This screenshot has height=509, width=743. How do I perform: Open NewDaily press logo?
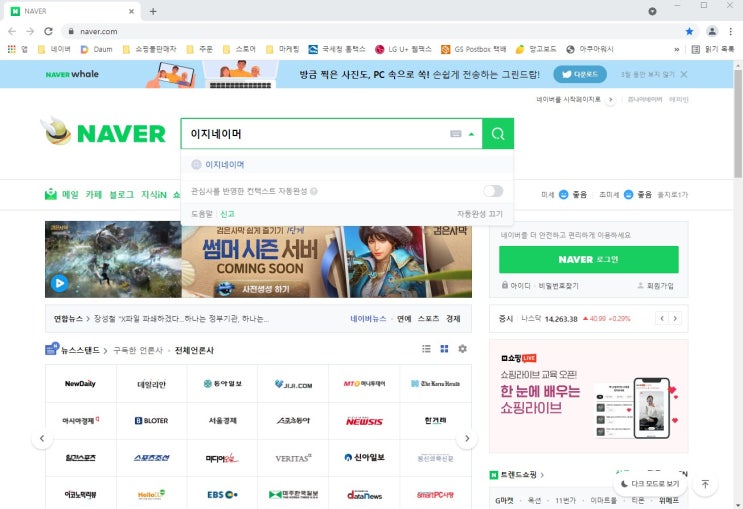tap(81, 383)
